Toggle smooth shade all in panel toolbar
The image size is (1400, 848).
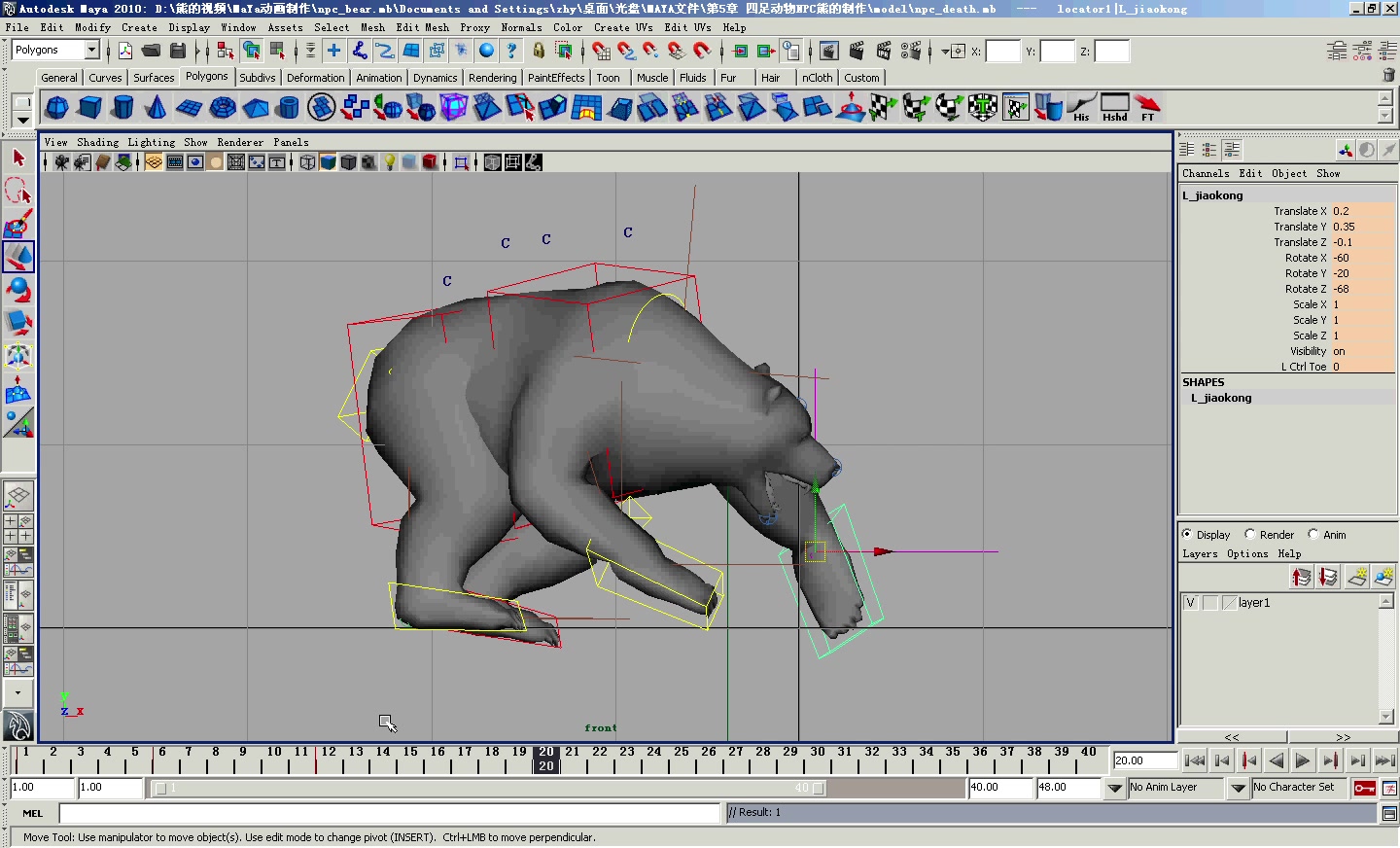pyautogui.click(x=328, y=162)
